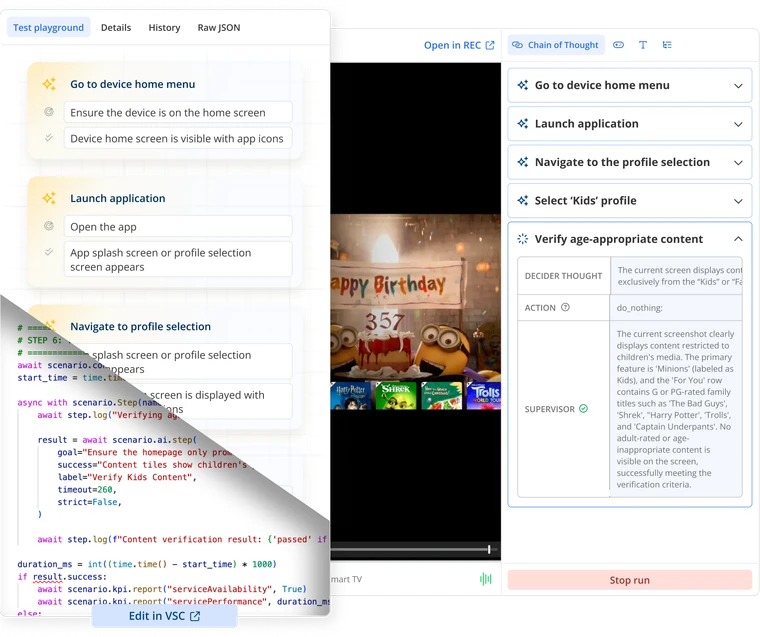Click the Open in REC link
The height and width of the screenshot is (637, 760).
coord(459,45)
